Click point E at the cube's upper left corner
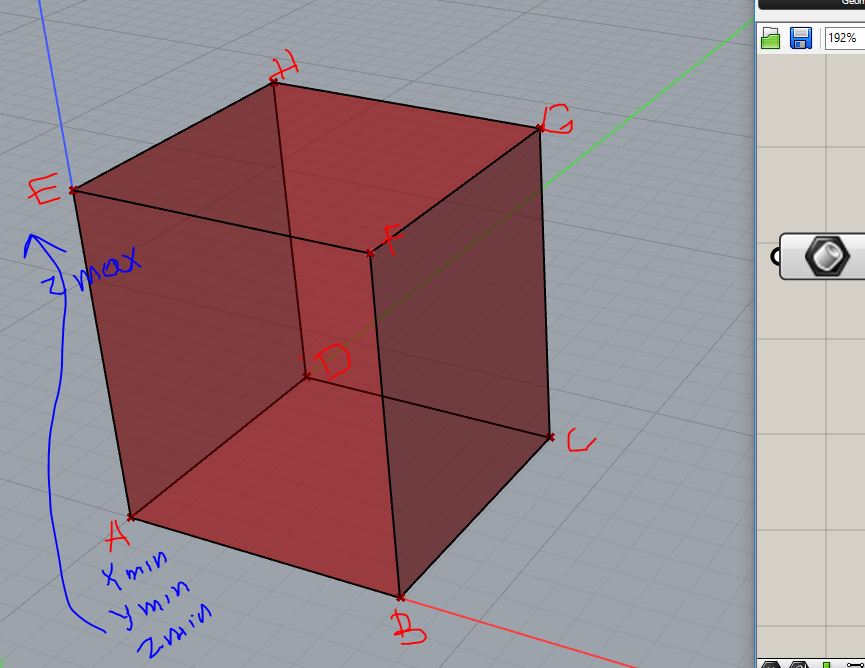 [72, 189]
